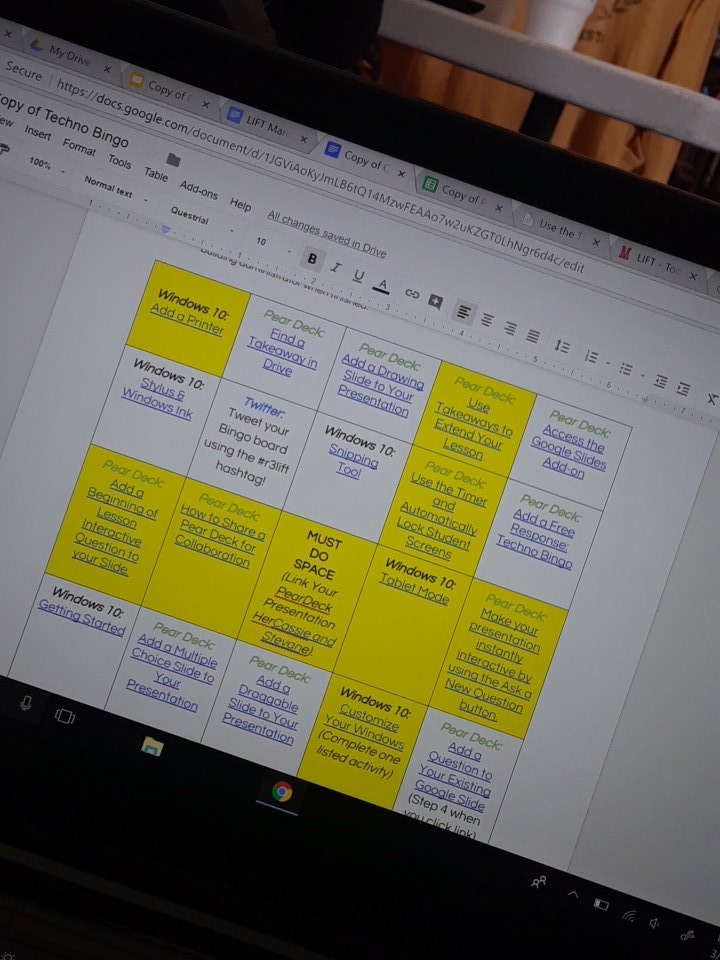The height and width of the screenshot is (960, 720).
Task: Open Add a Draggable Slide link
Action: [261, 709]
